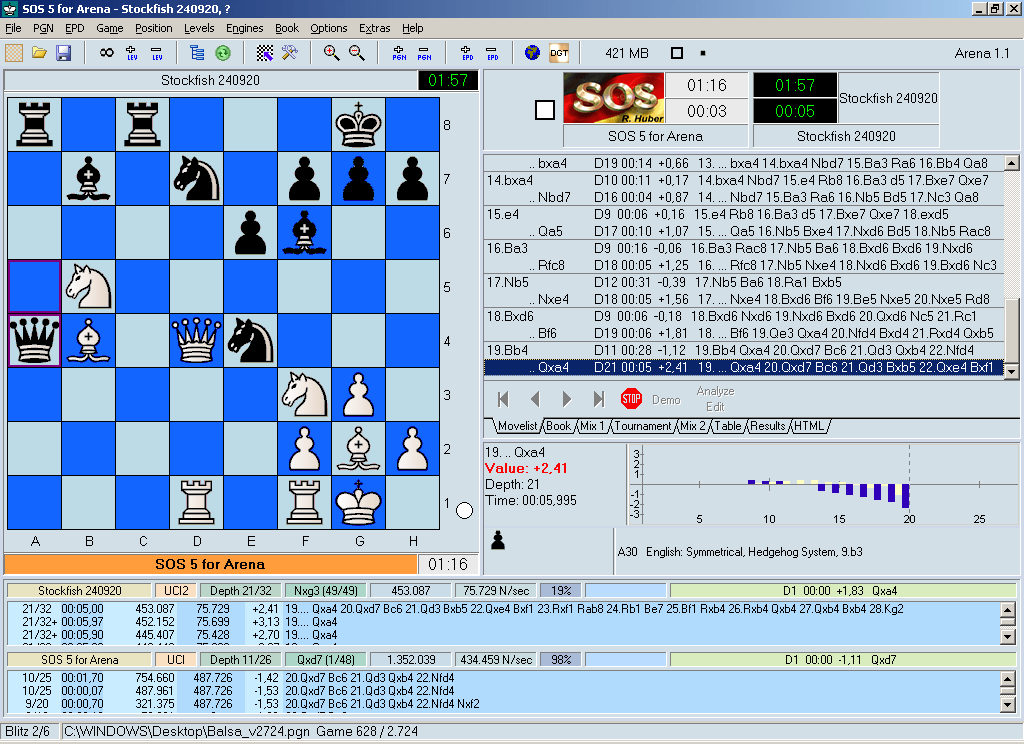Open the Engines menu
The image size is (1024, 744).
(x=244, y=28)
